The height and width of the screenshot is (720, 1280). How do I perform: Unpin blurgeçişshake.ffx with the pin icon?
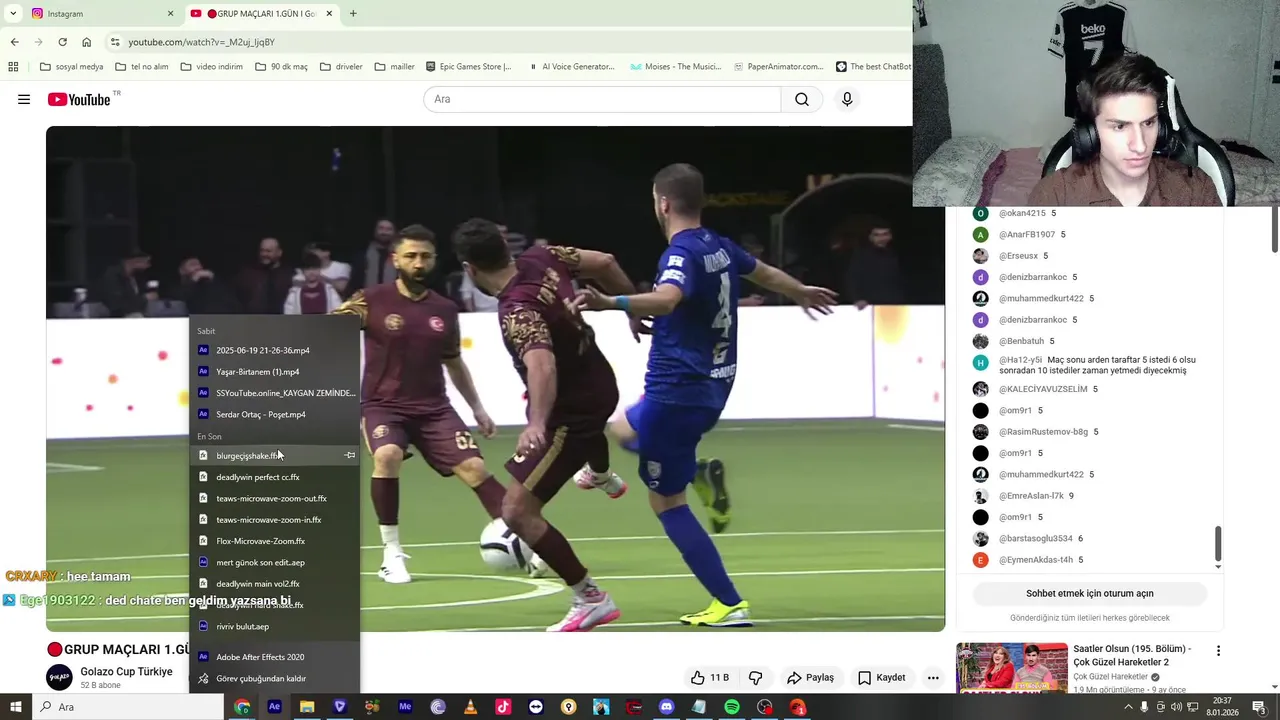point(350,455)
